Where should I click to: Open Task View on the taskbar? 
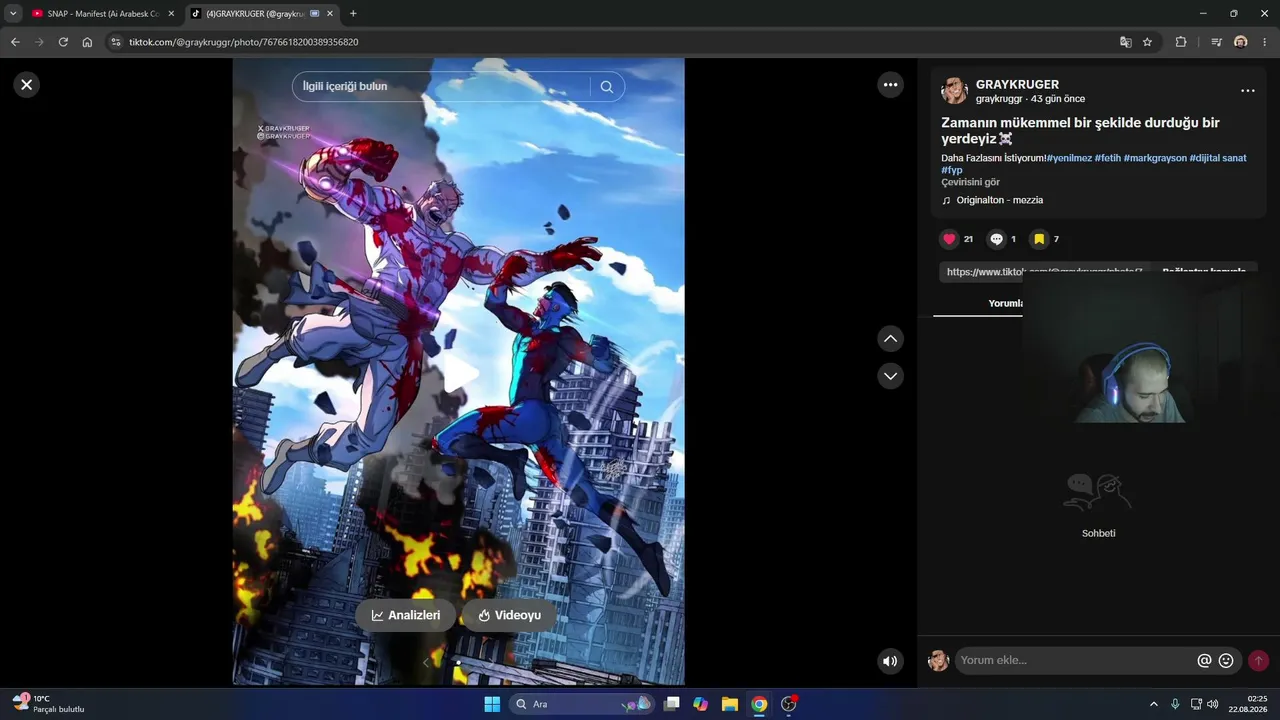click(672, 704)
